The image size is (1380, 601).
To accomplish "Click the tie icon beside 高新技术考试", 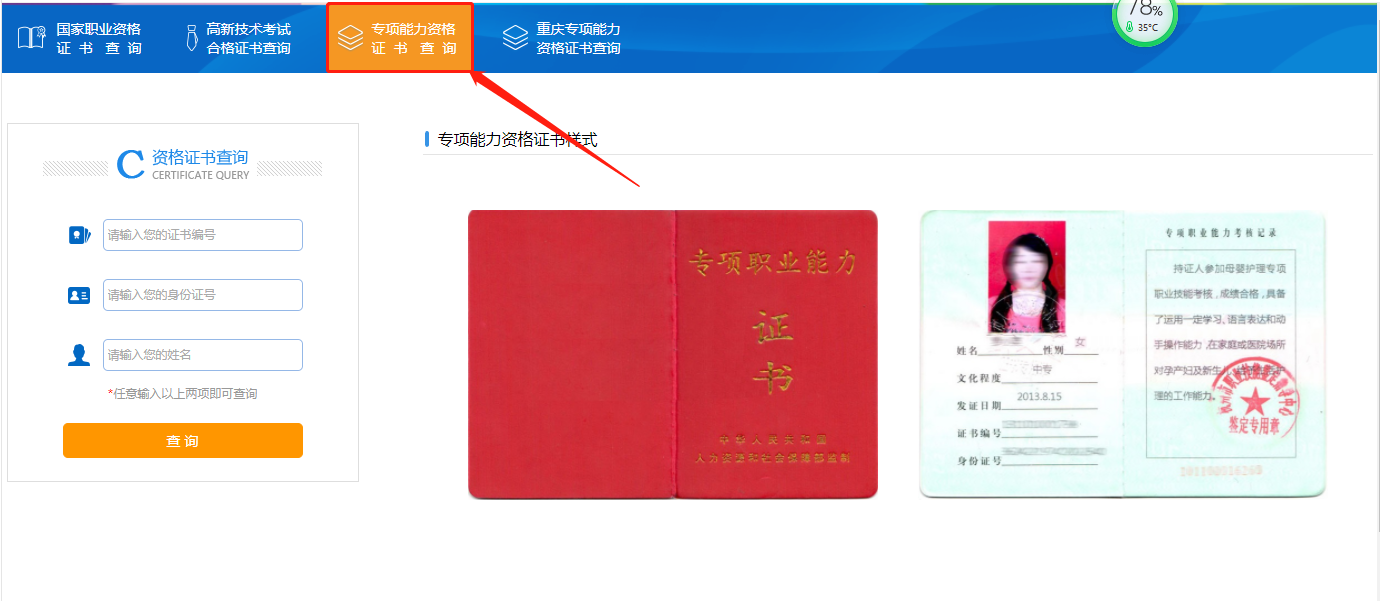I will click(x=191, y=38).
